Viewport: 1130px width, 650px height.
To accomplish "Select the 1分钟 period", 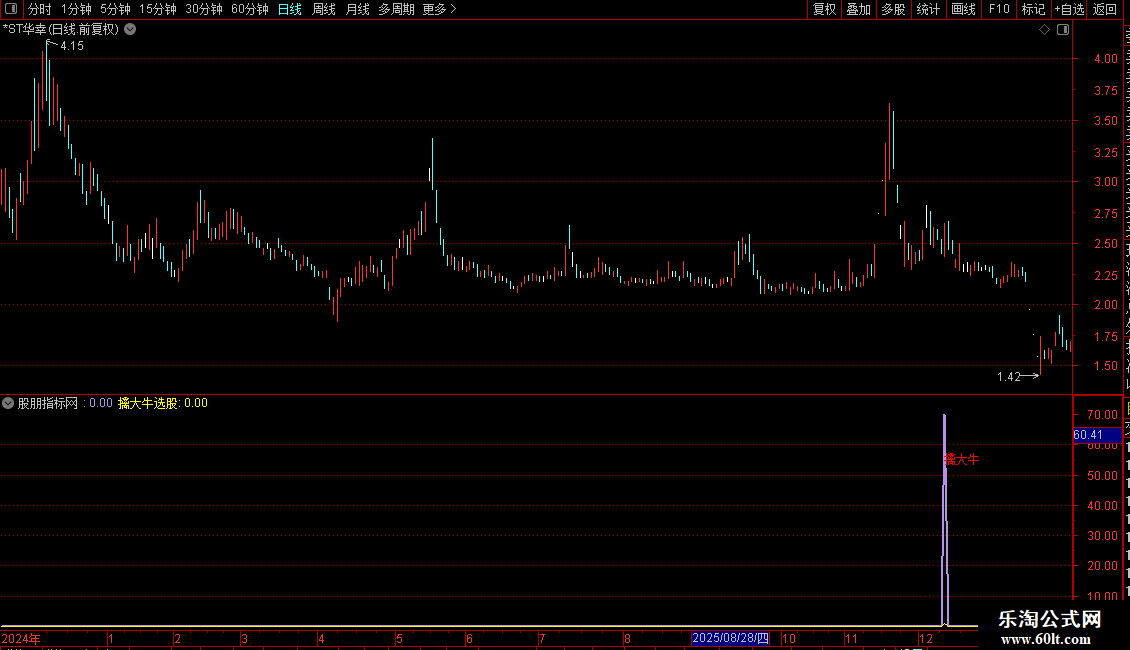I will coord(76,9).
